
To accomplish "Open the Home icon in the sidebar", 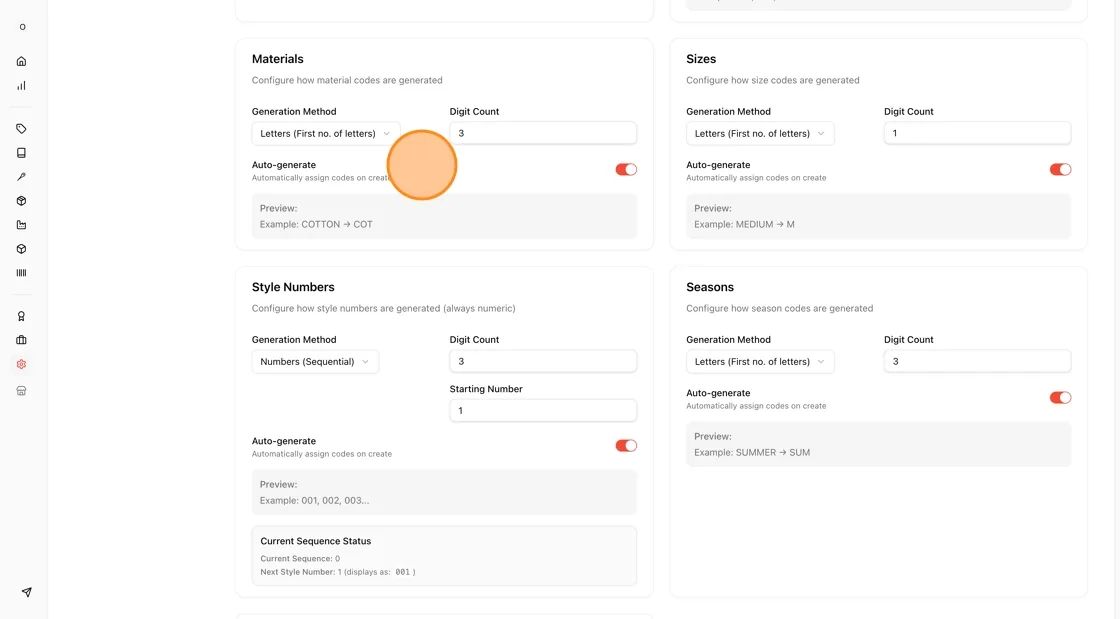I will 21,61.
